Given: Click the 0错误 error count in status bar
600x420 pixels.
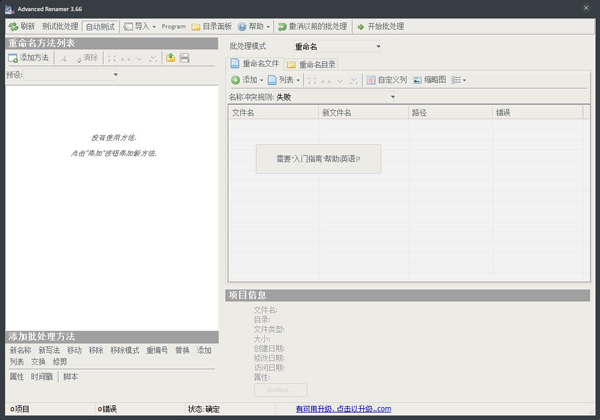Looking at the screenshot, I should coord(107,409).
